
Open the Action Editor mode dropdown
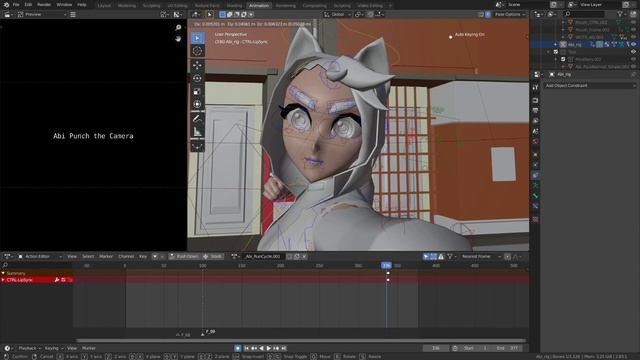[x=40, y=256]
